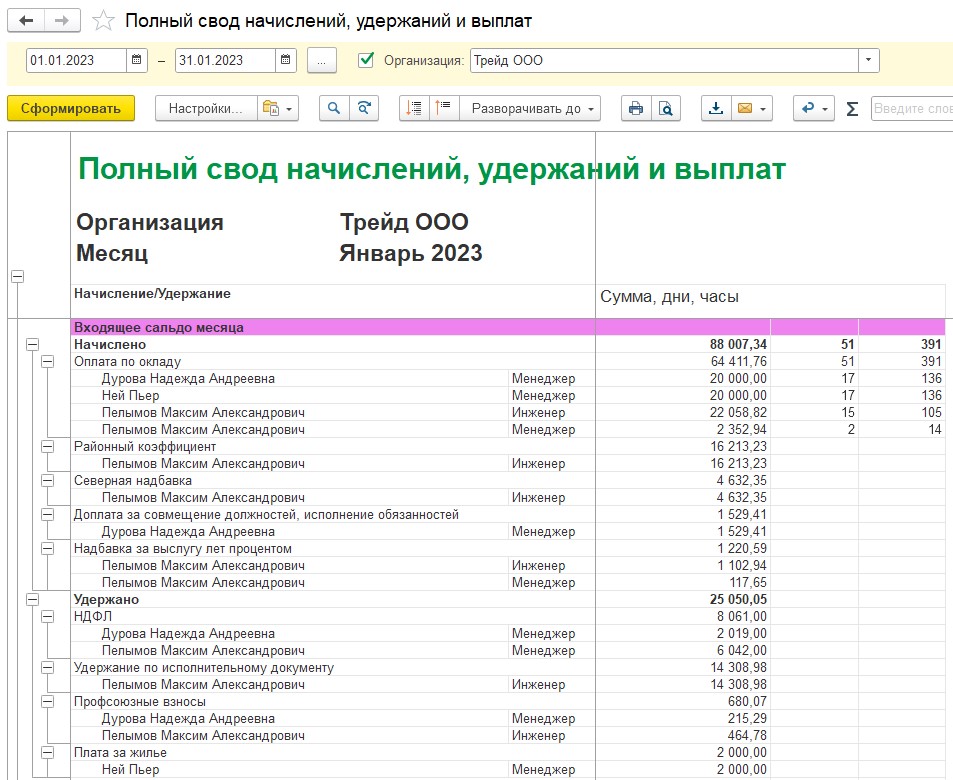Image resolution: width=953 pixels, height=780 pixels.
Task: Add the report to favorites with the star
Action: coord(103,21)
